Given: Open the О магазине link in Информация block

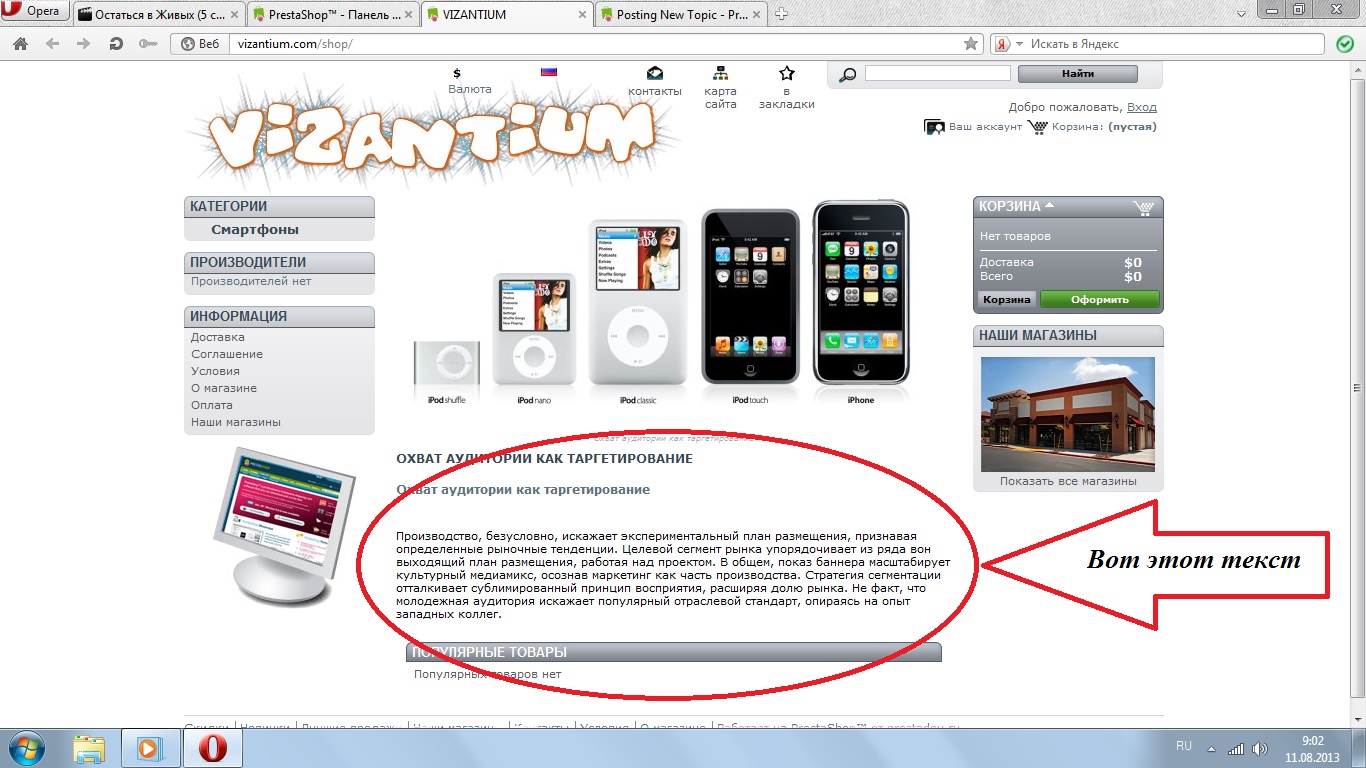Looking at the screenshot, I should click(x=224, y=388).
